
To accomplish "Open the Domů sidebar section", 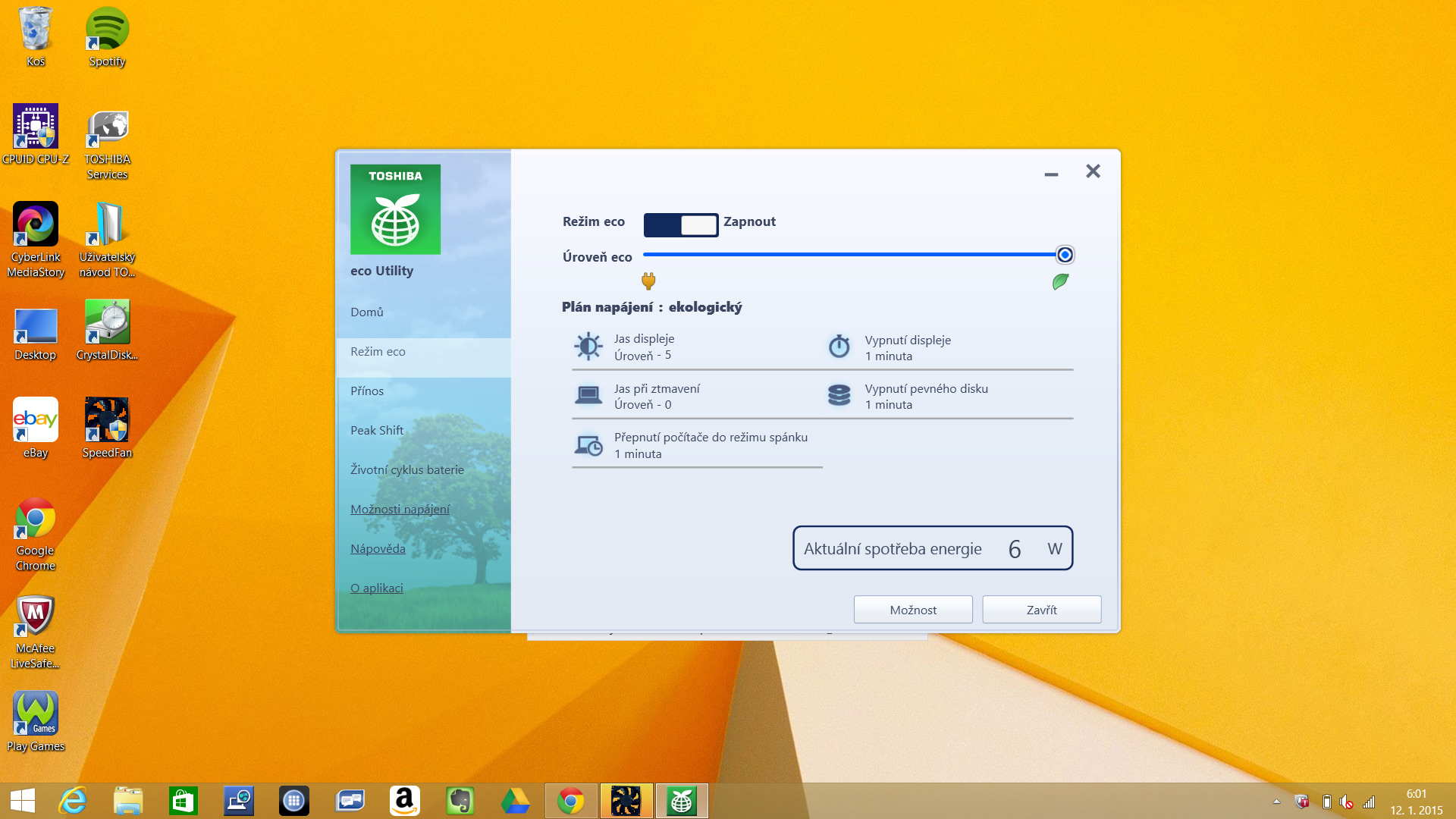I will [x=367, y=312].
